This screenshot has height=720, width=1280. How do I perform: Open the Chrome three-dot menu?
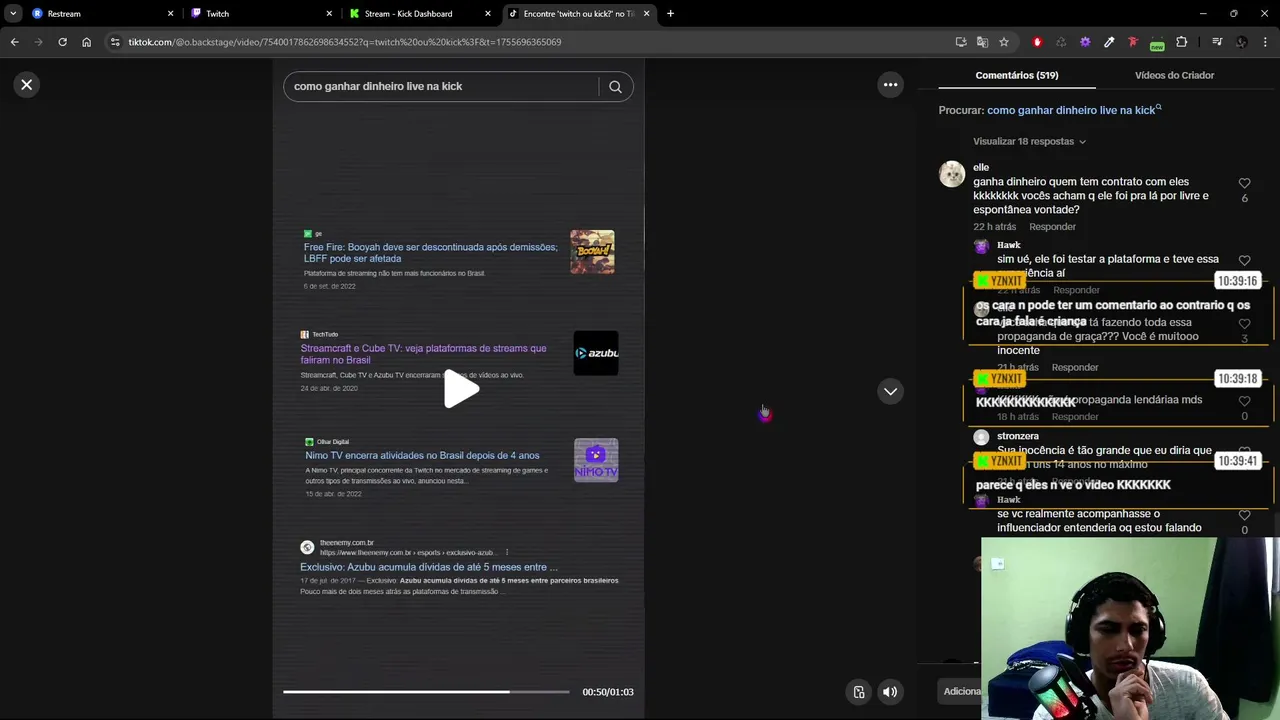click(x=1266, y=42)
